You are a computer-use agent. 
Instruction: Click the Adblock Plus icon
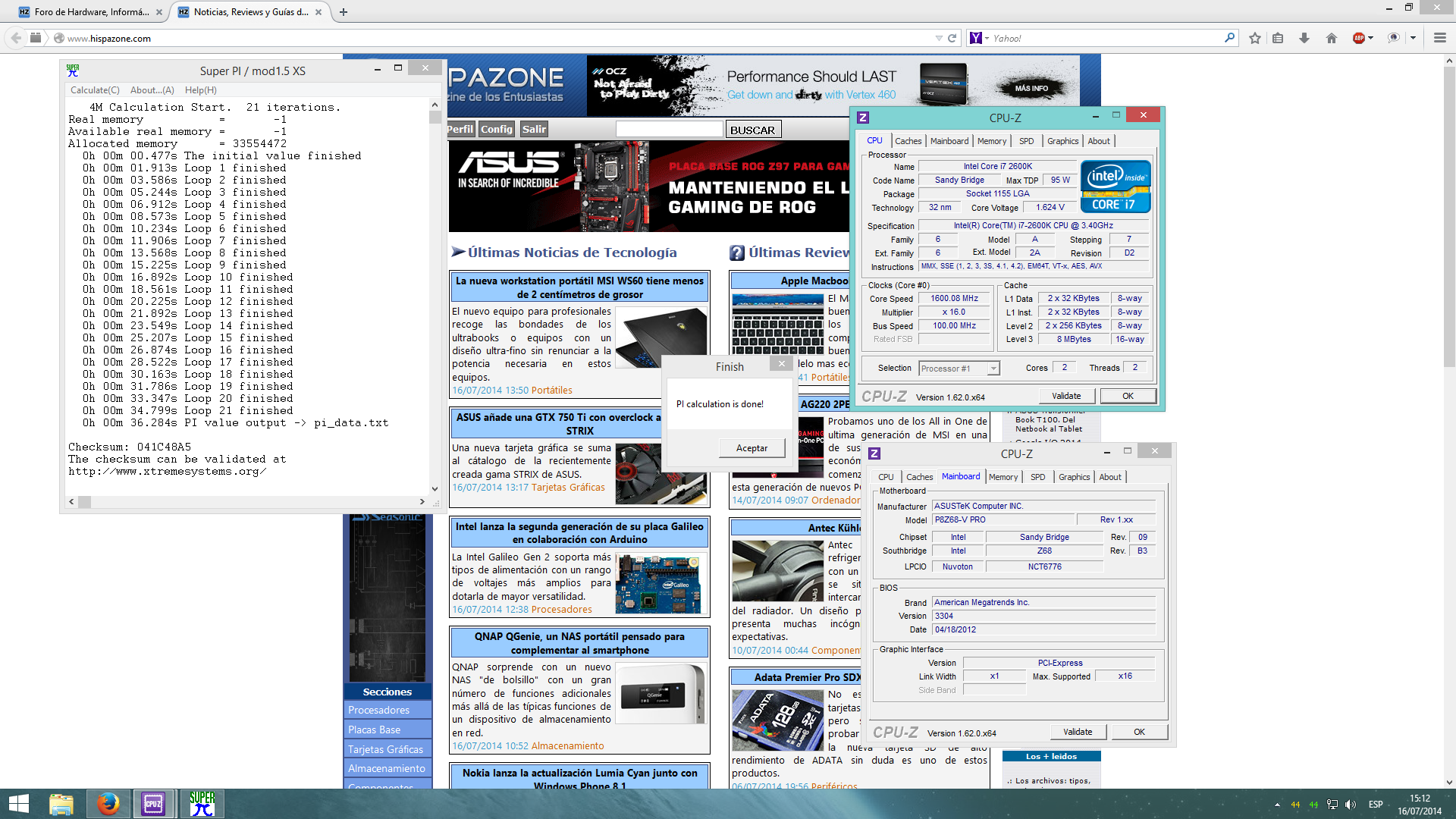point(1359,38)
